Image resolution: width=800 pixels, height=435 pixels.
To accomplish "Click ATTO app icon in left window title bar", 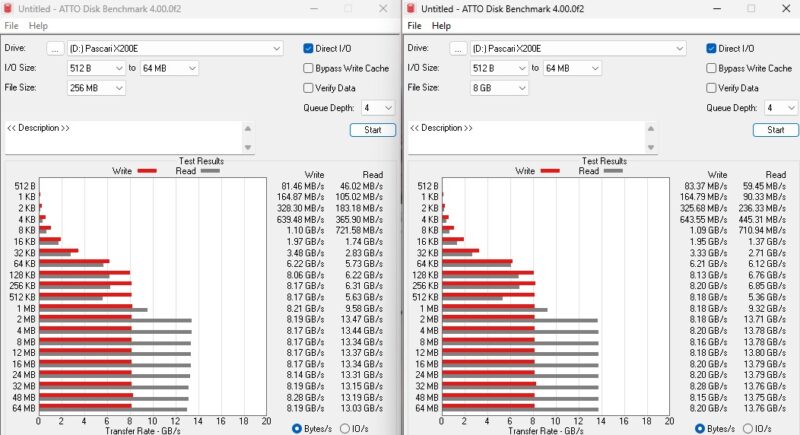I will 8,9.
